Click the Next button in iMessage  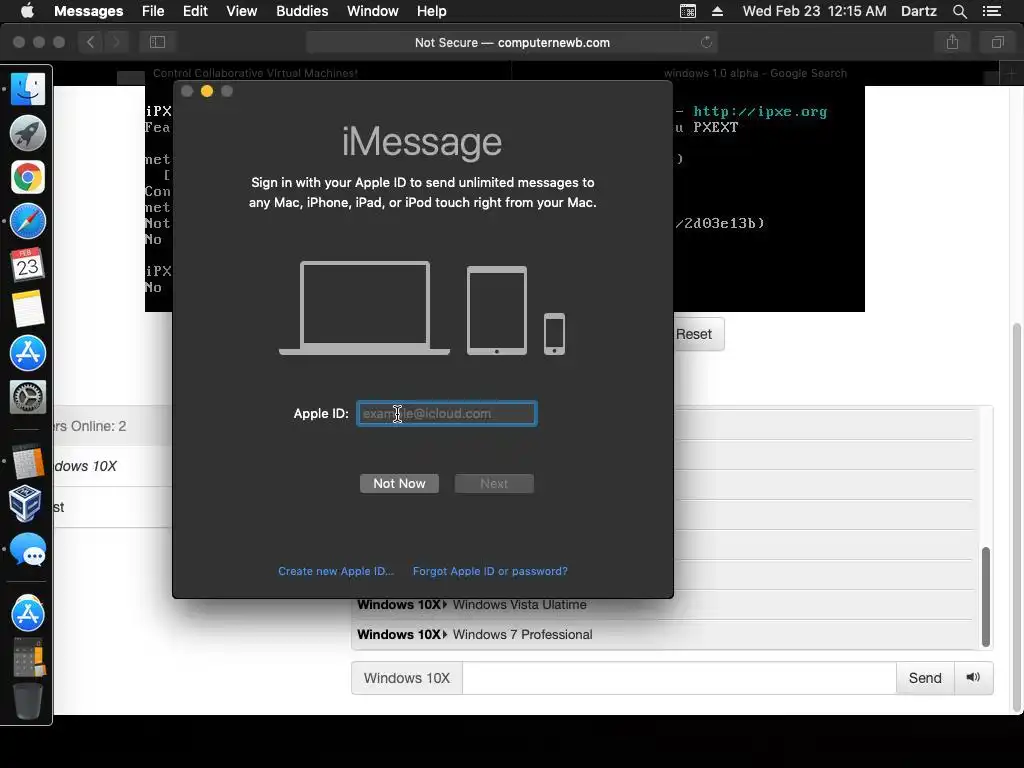pos(494,483)
